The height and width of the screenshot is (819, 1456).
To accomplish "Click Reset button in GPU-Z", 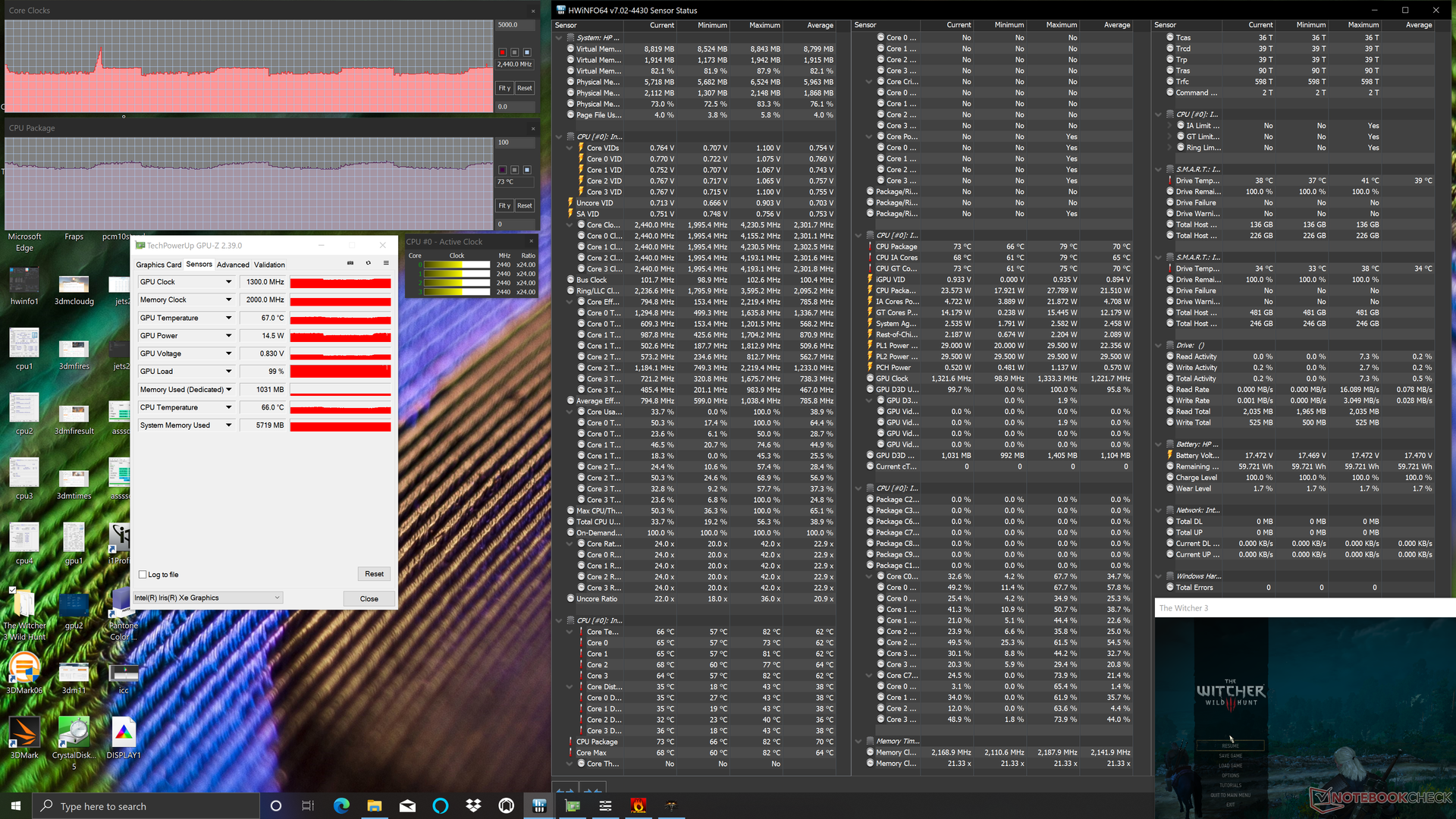I will point(374,574).
